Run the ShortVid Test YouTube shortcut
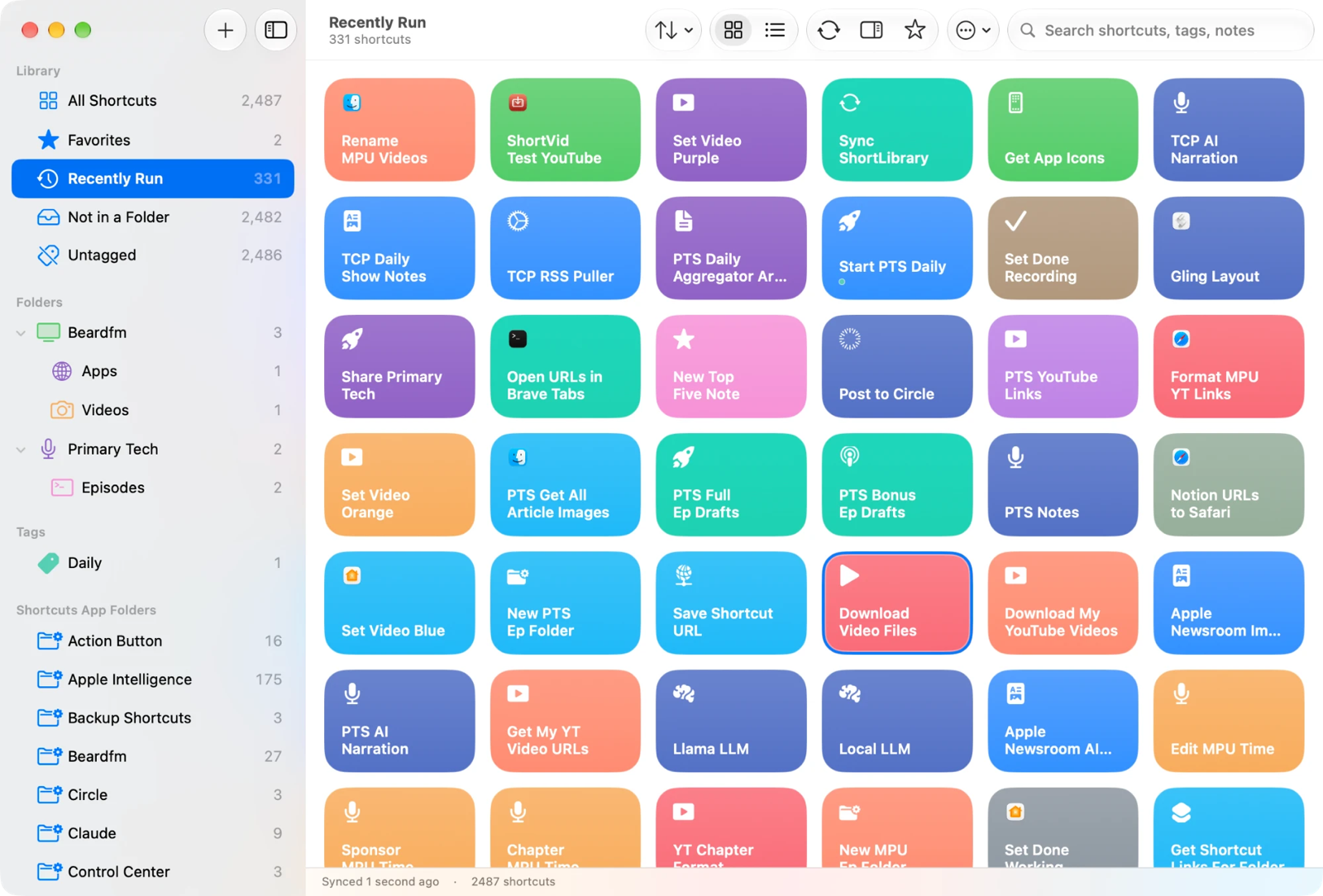 point(566,130)
